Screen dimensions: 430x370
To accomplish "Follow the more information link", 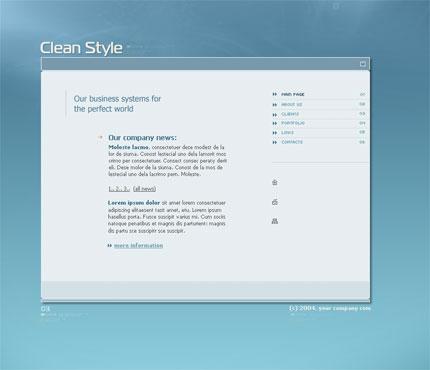I will (x=138, y=245).
